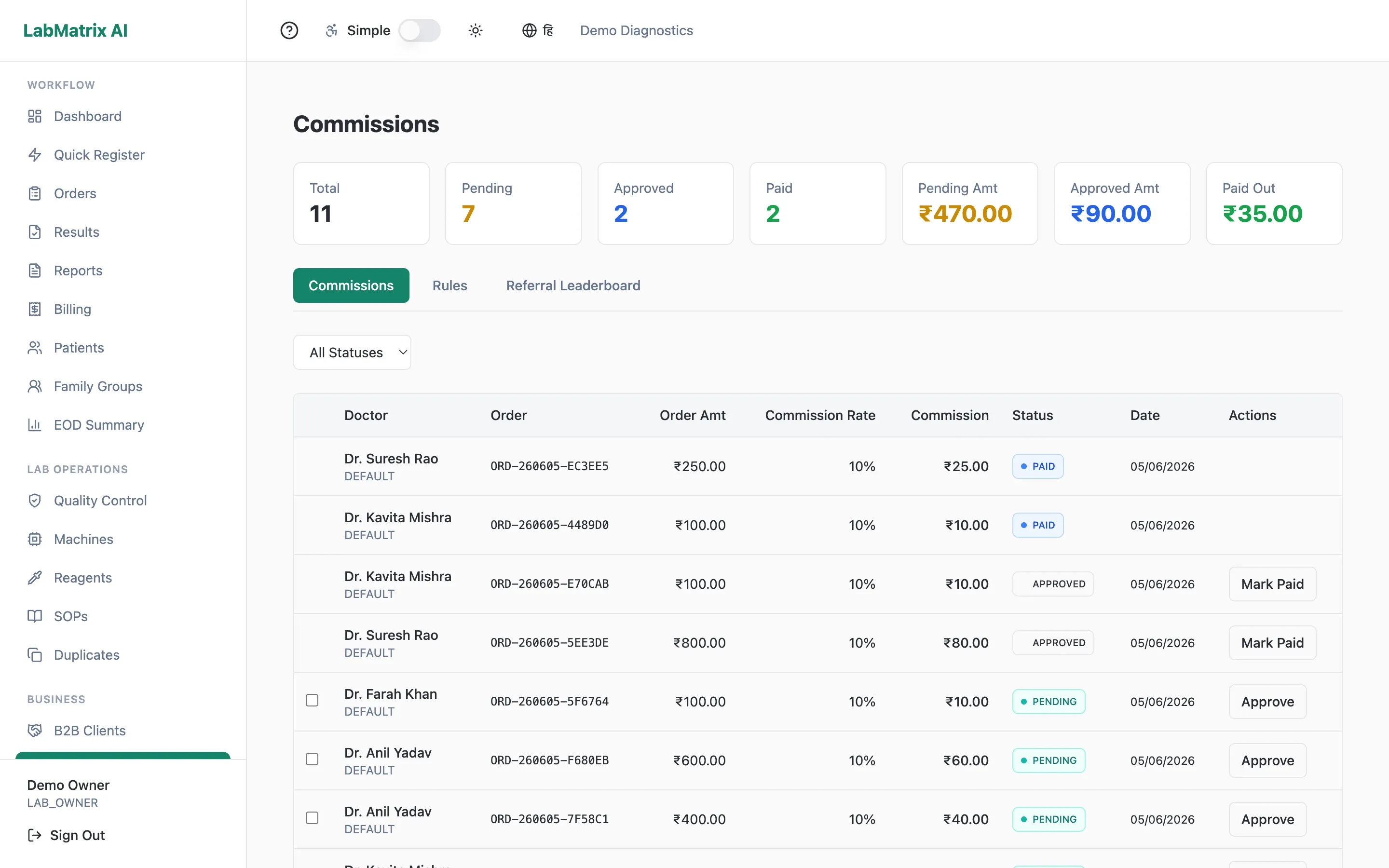1389x868 pixels.
Task: Switch theme using the sun icon
Action: 475,30
